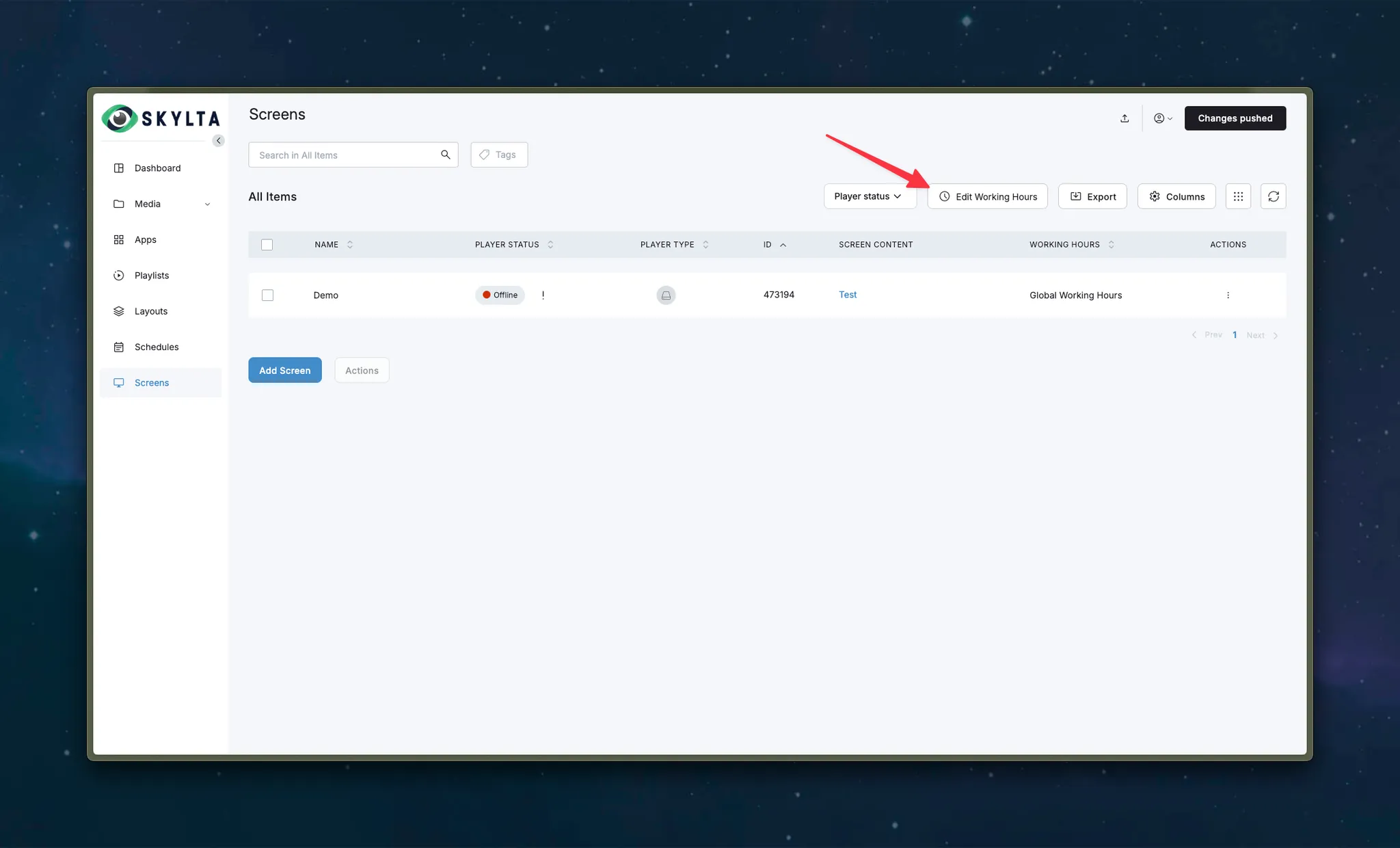Screen dimensions: 1400x848
Task: Open the Columns settings
Action: click(x=1176, y=196)
